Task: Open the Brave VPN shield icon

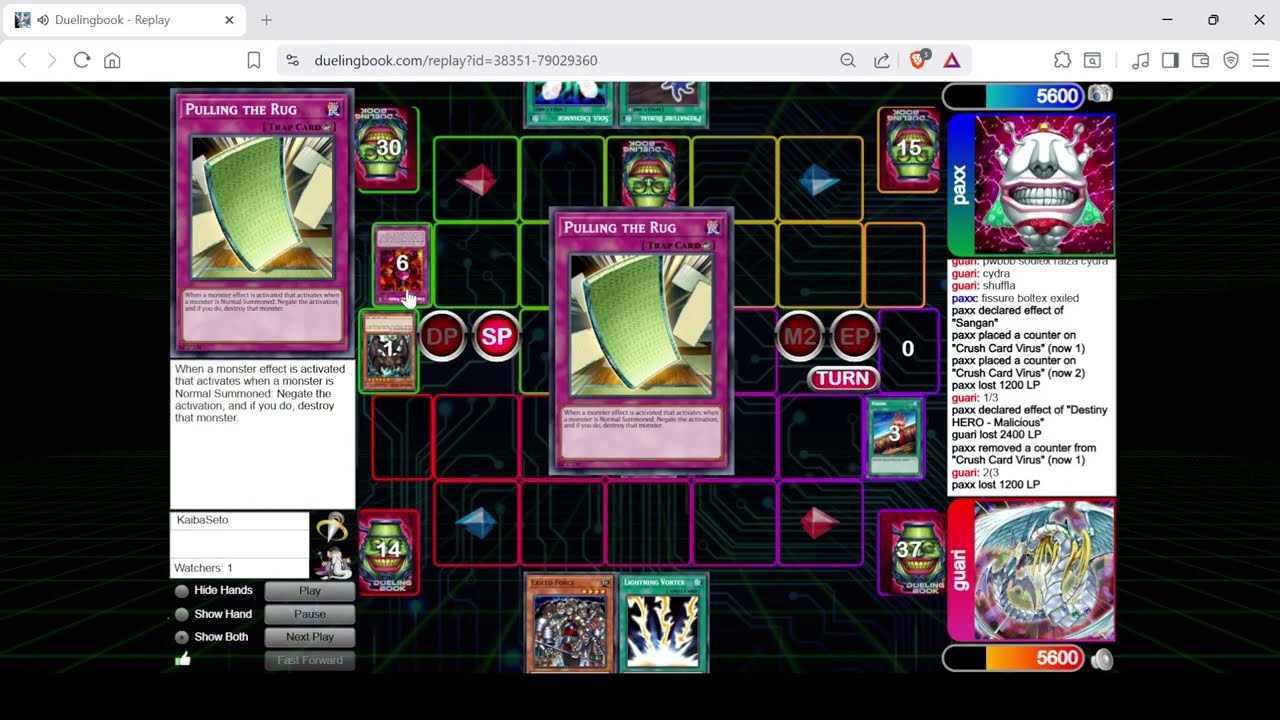Action: coord(1231,60)
